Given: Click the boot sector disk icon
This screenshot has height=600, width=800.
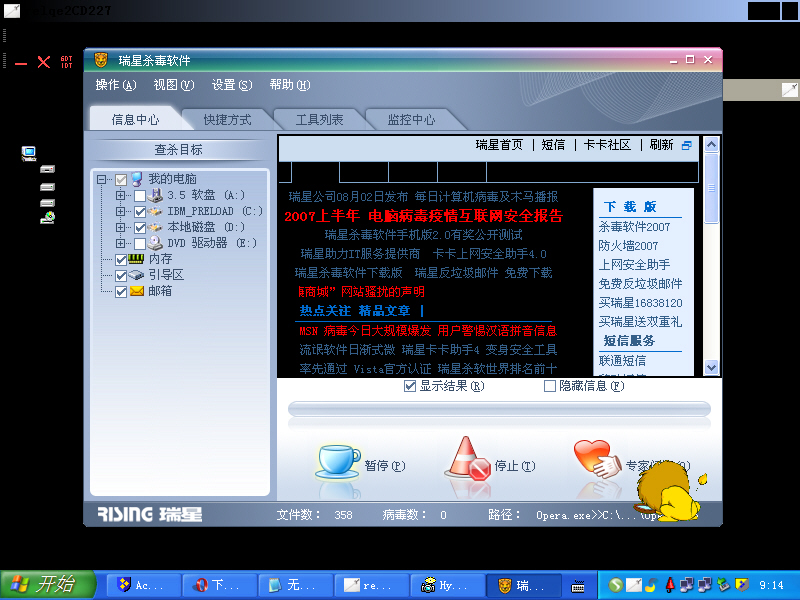Looking at the screenshot, I should [136, 274].
